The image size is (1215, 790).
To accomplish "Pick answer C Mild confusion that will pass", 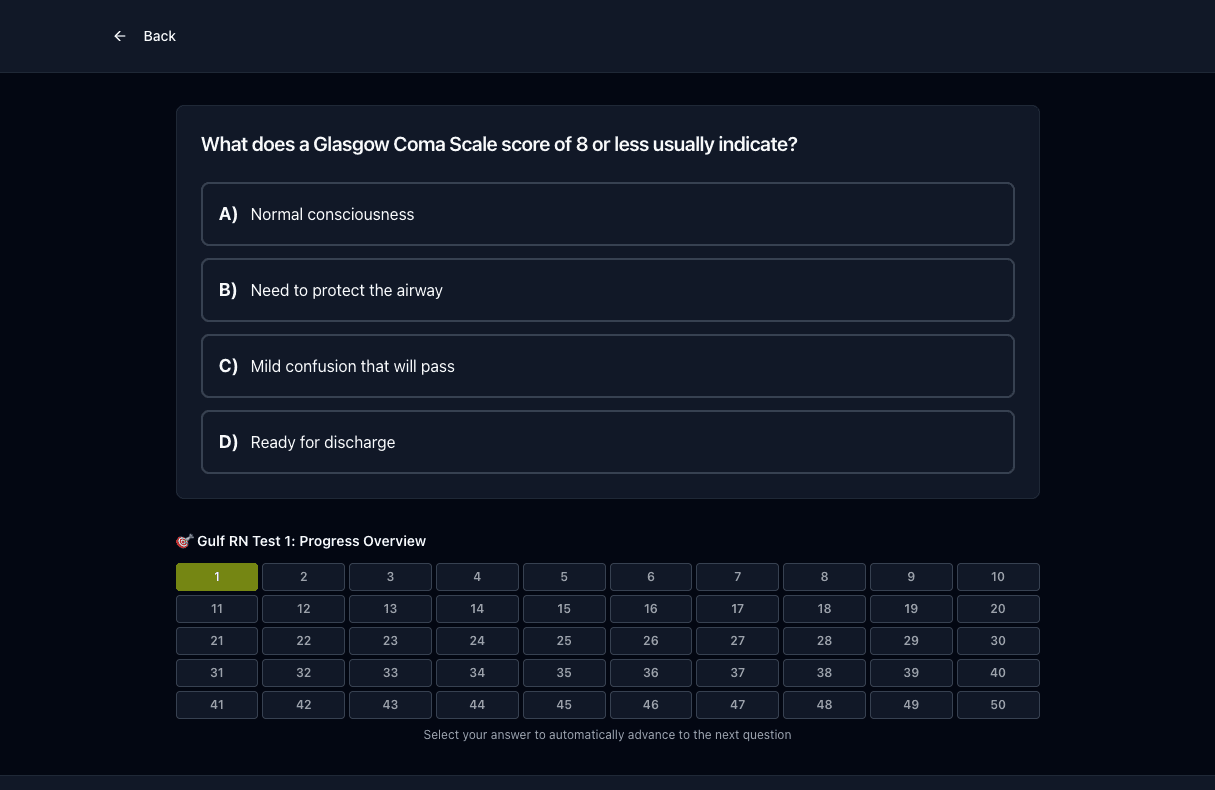I will [608, 366].
